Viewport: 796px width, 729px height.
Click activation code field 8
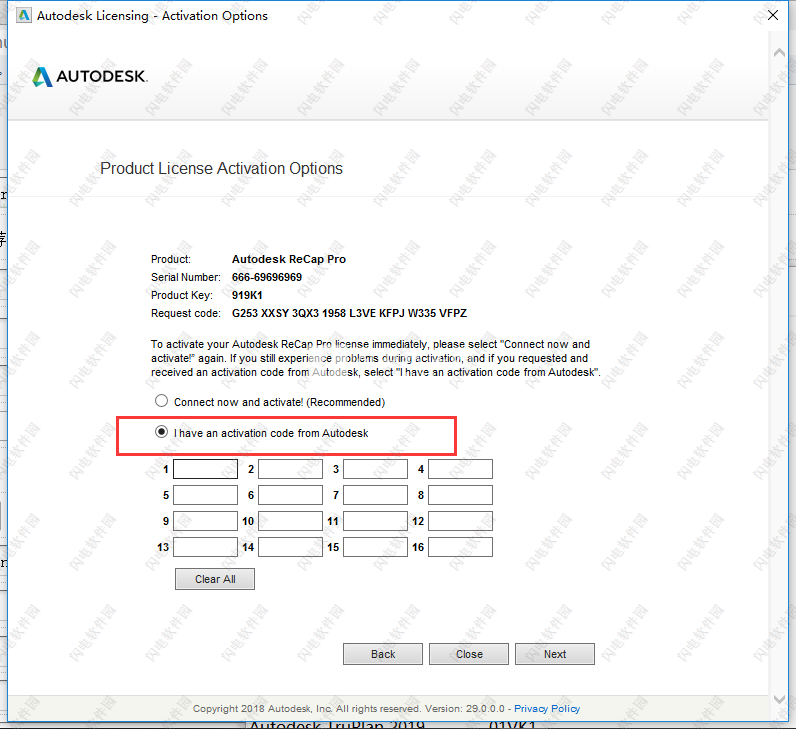point(460,495)
